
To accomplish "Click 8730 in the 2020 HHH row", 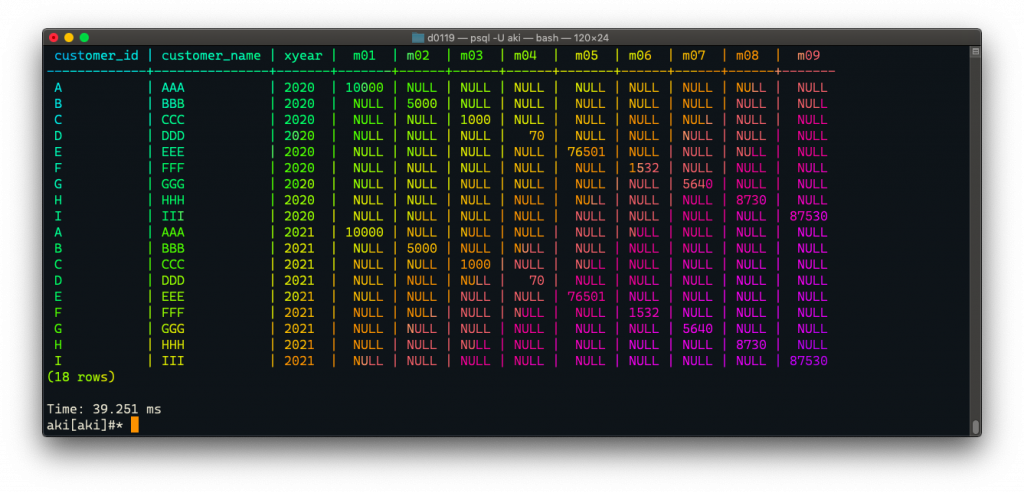I will (x=751, y=200).
